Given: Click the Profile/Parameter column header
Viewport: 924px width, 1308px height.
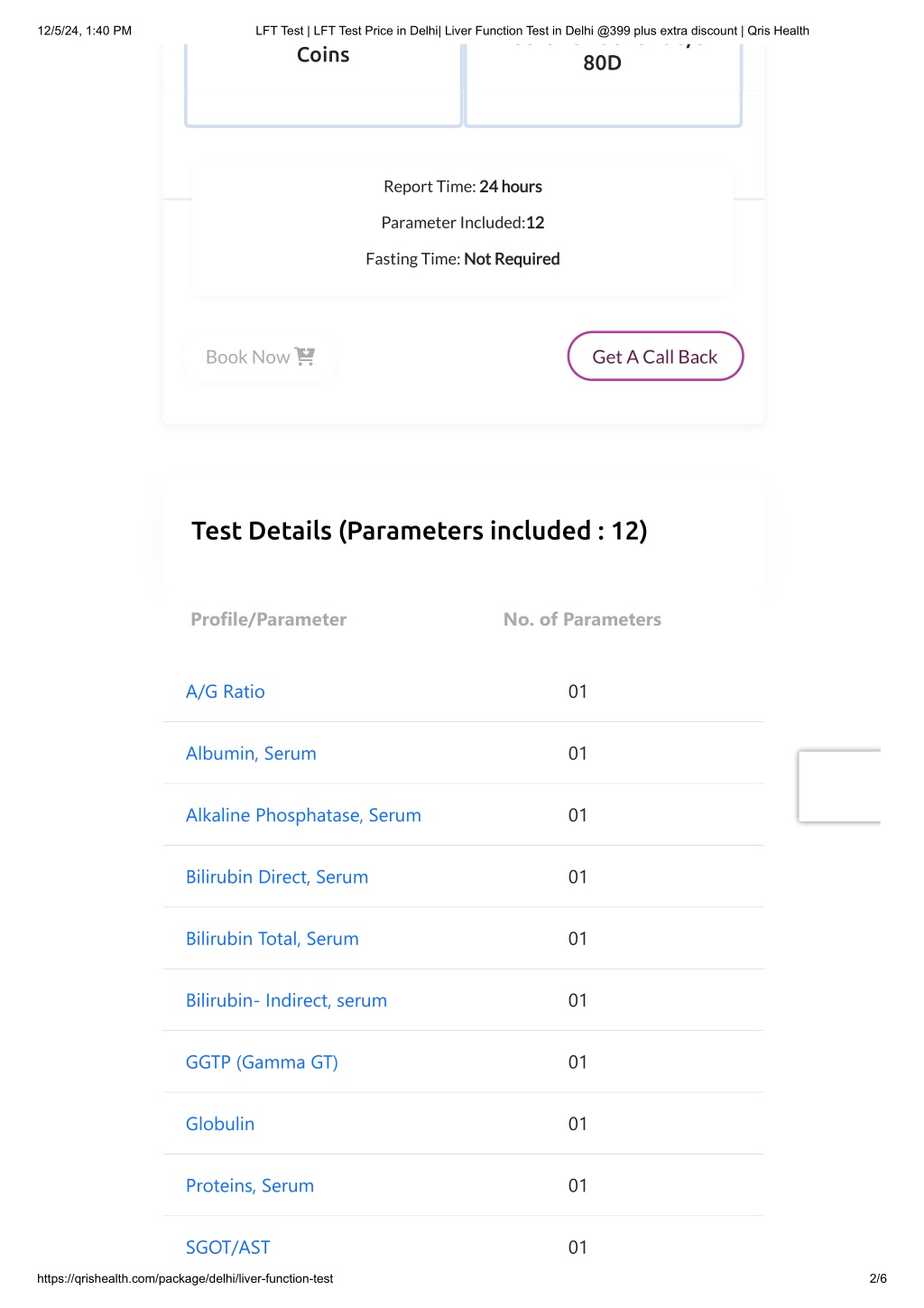Looking at the screenshot, I should tap(269, 619).
